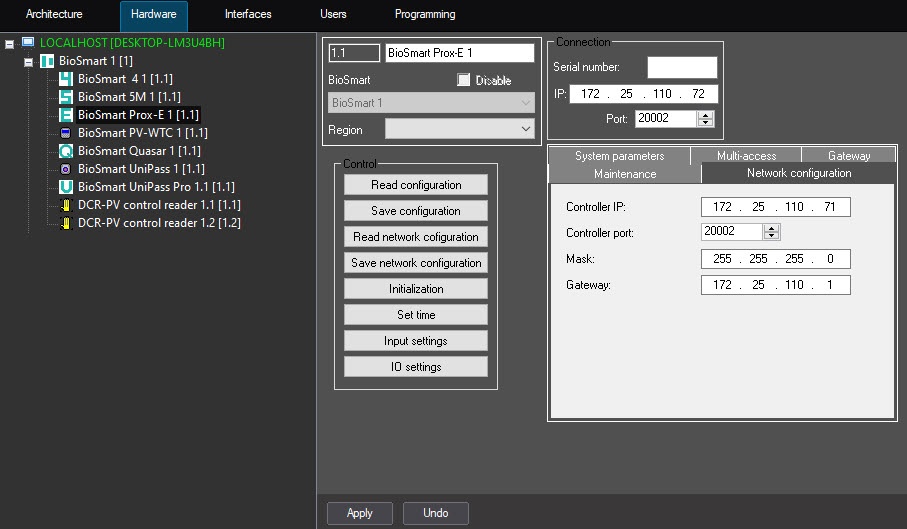The width and height of the screenshot is (907, 529).
Task: Decrease the Controller port value
Action: [x=771, y=235]
